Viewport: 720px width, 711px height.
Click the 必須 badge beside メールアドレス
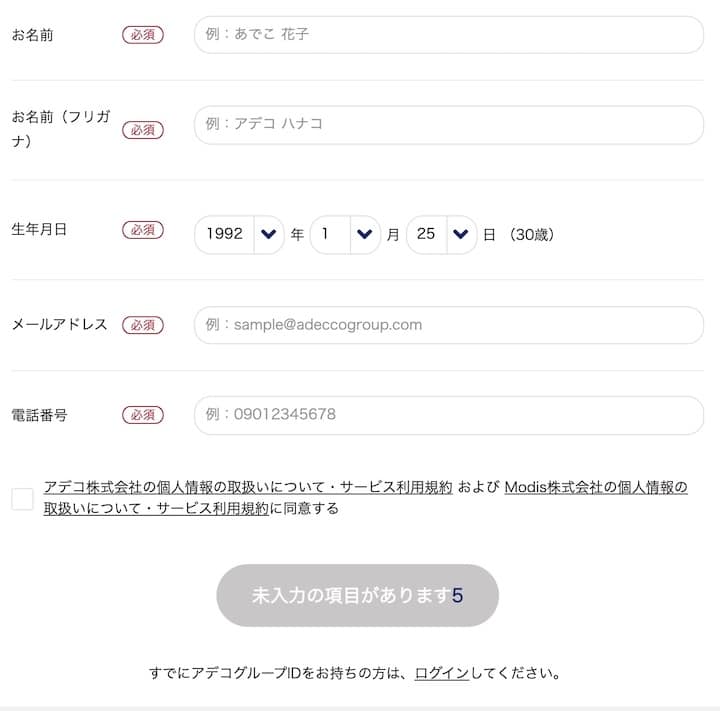pyautogui.click(x=143, y=325)
